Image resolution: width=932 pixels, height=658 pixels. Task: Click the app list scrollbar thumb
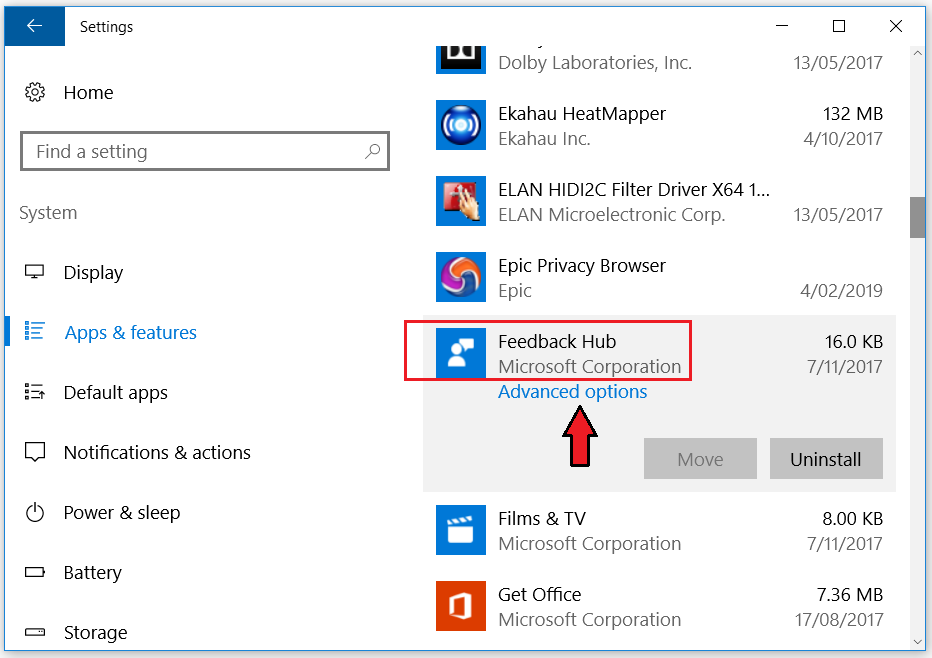(x=917, y=218)
